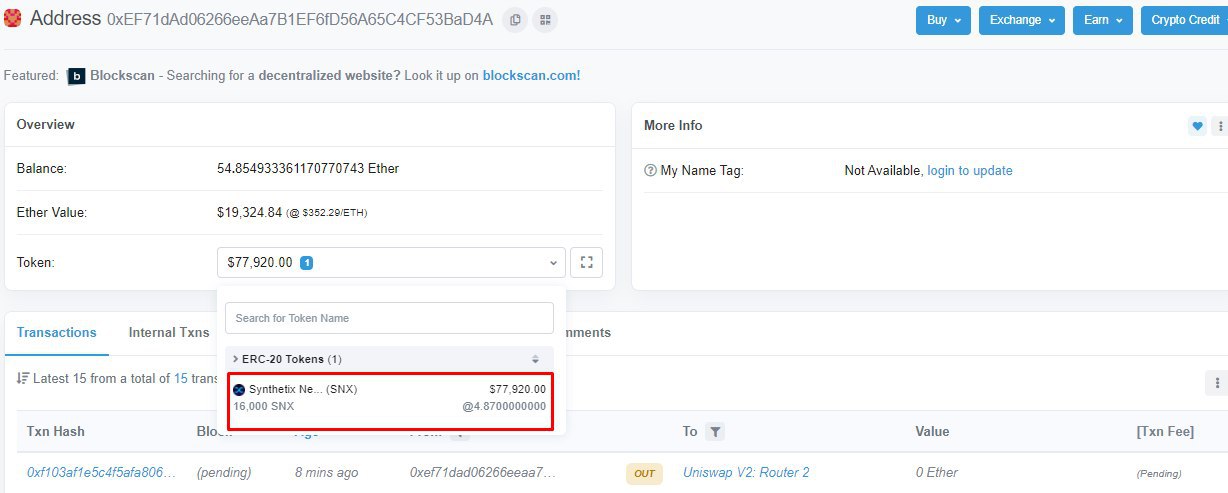1228x493 pixels.
Task: Sort ERC-20 tokens list arrows
Action: (535, 359)
